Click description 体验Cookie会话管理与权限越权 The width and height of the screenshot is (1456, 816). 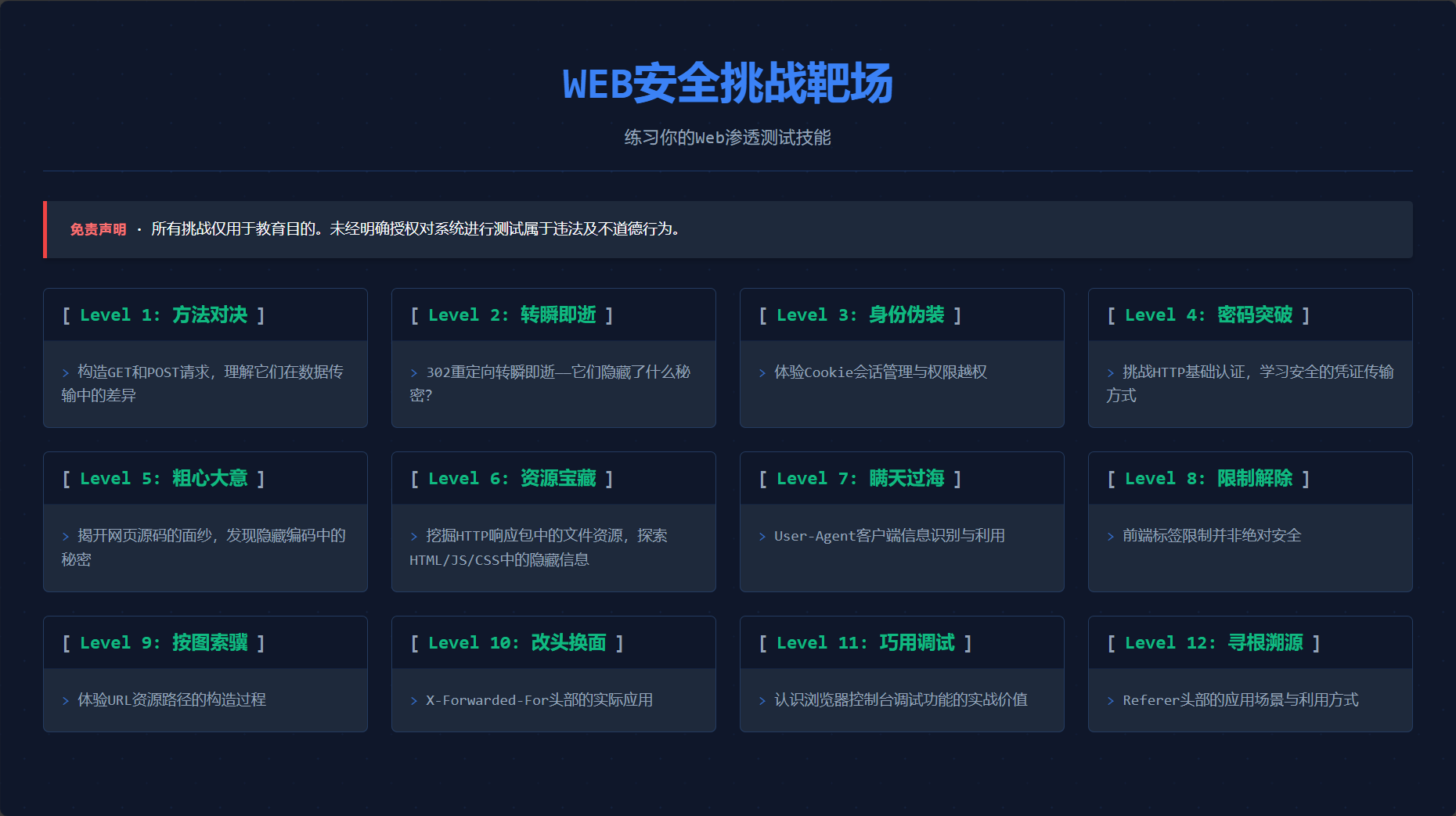click(x=881, y=372)
